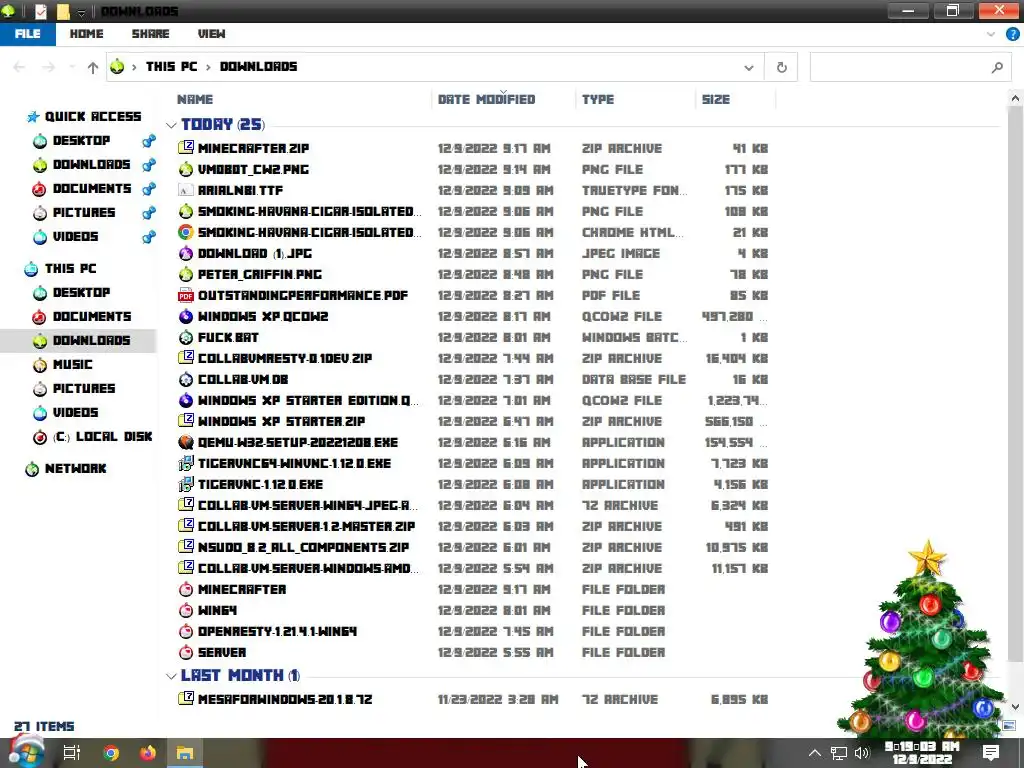Show hidden system tray icons
Screen dimensions: 1024x768
(814, 752)
